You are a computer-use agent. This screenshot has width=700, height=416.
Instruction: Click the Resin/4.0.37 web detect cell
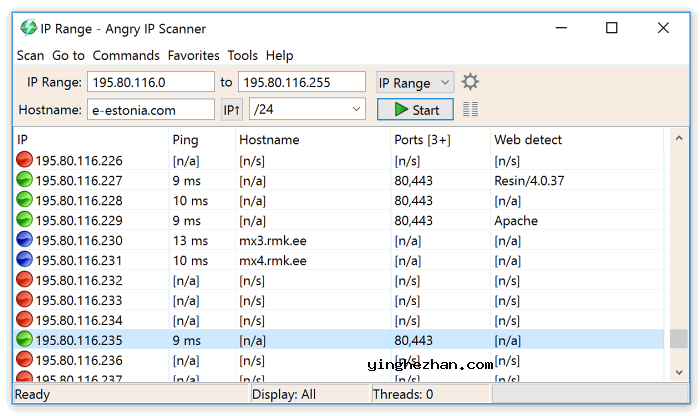click(529, 180)
